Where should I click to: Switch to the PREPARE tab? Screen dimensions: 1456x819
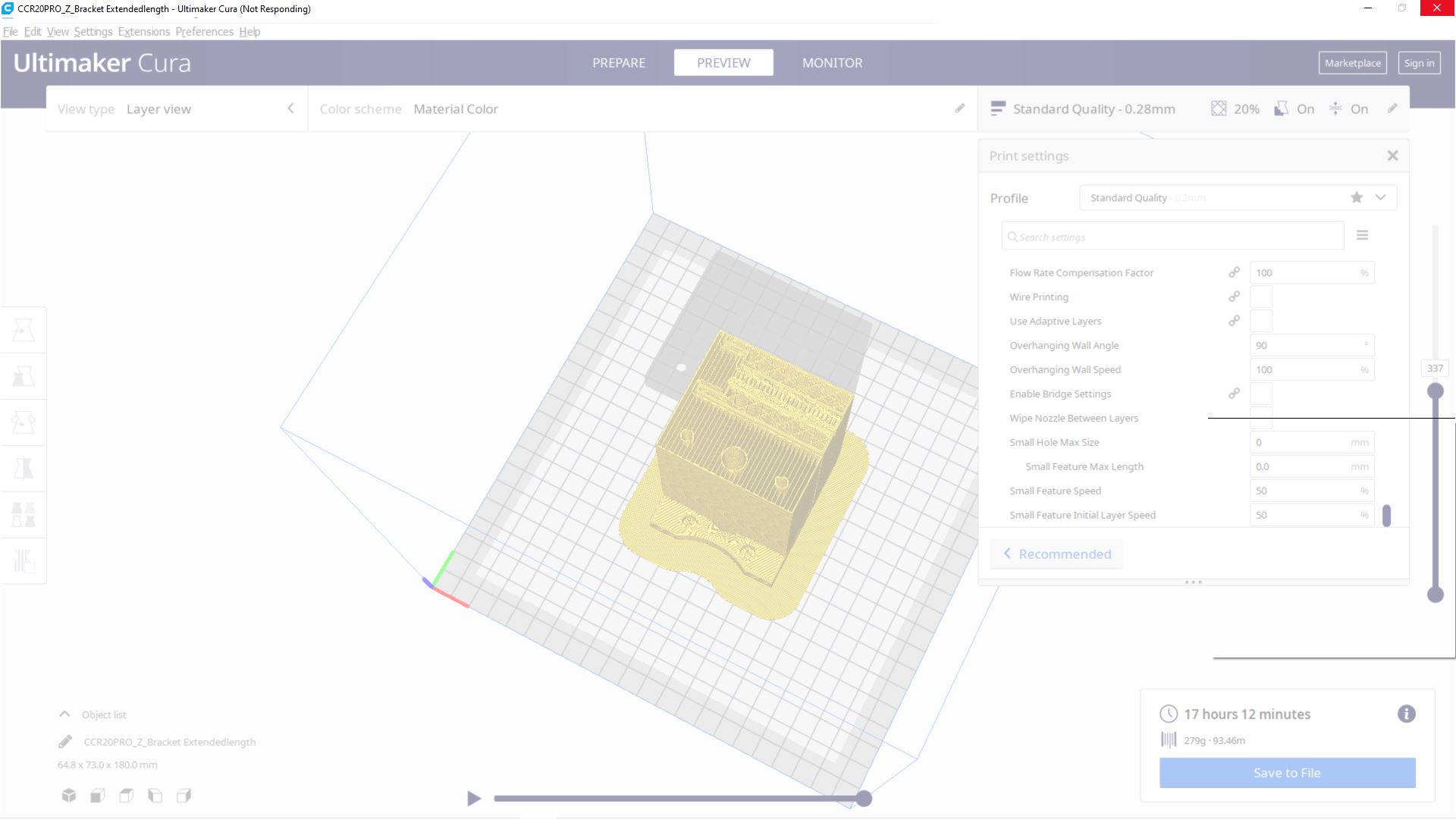[618, 63]
